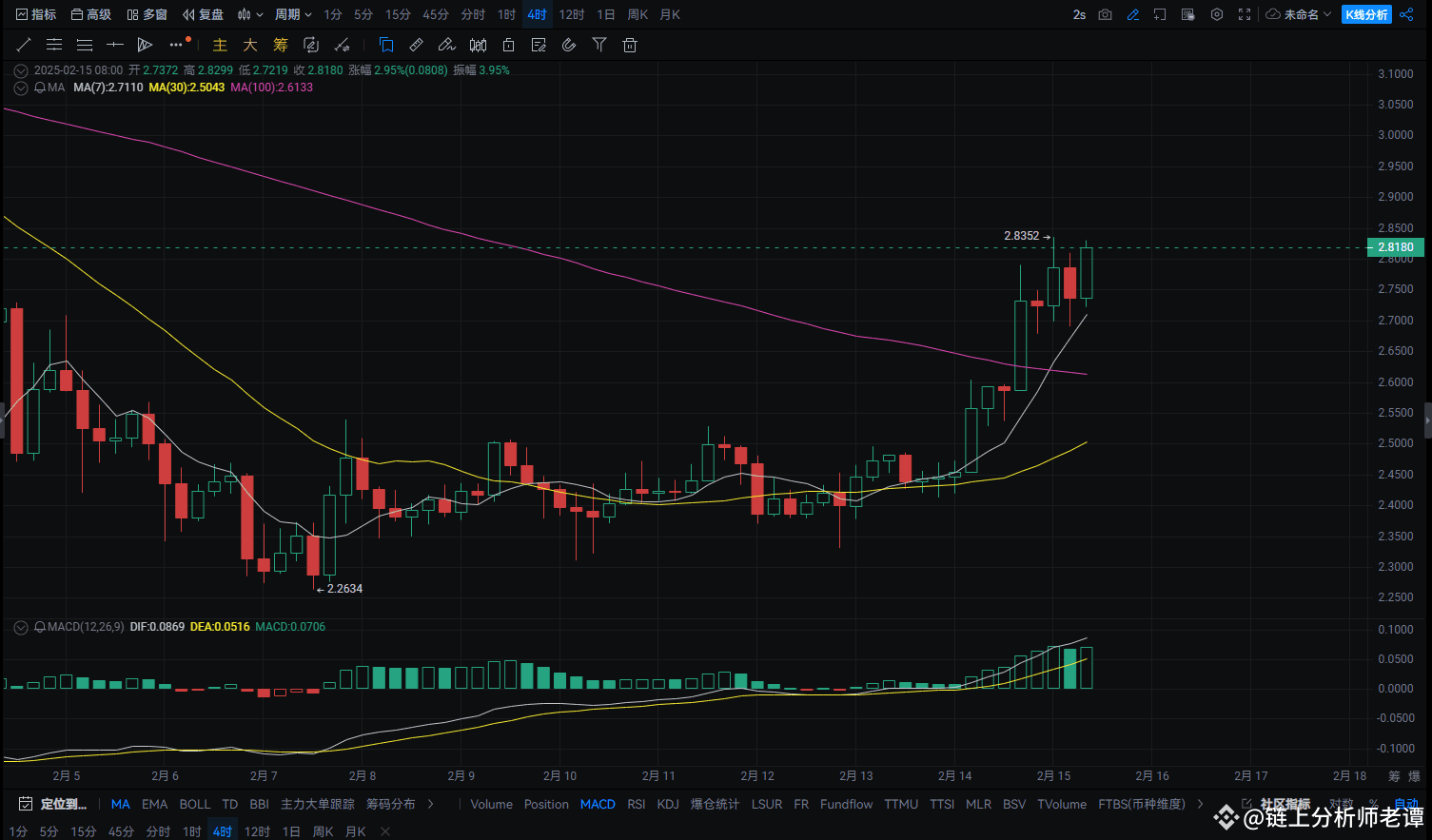Open the brush annotation tool
Image resolution: width=1432 pixels, height=840 pixels.
446,45
